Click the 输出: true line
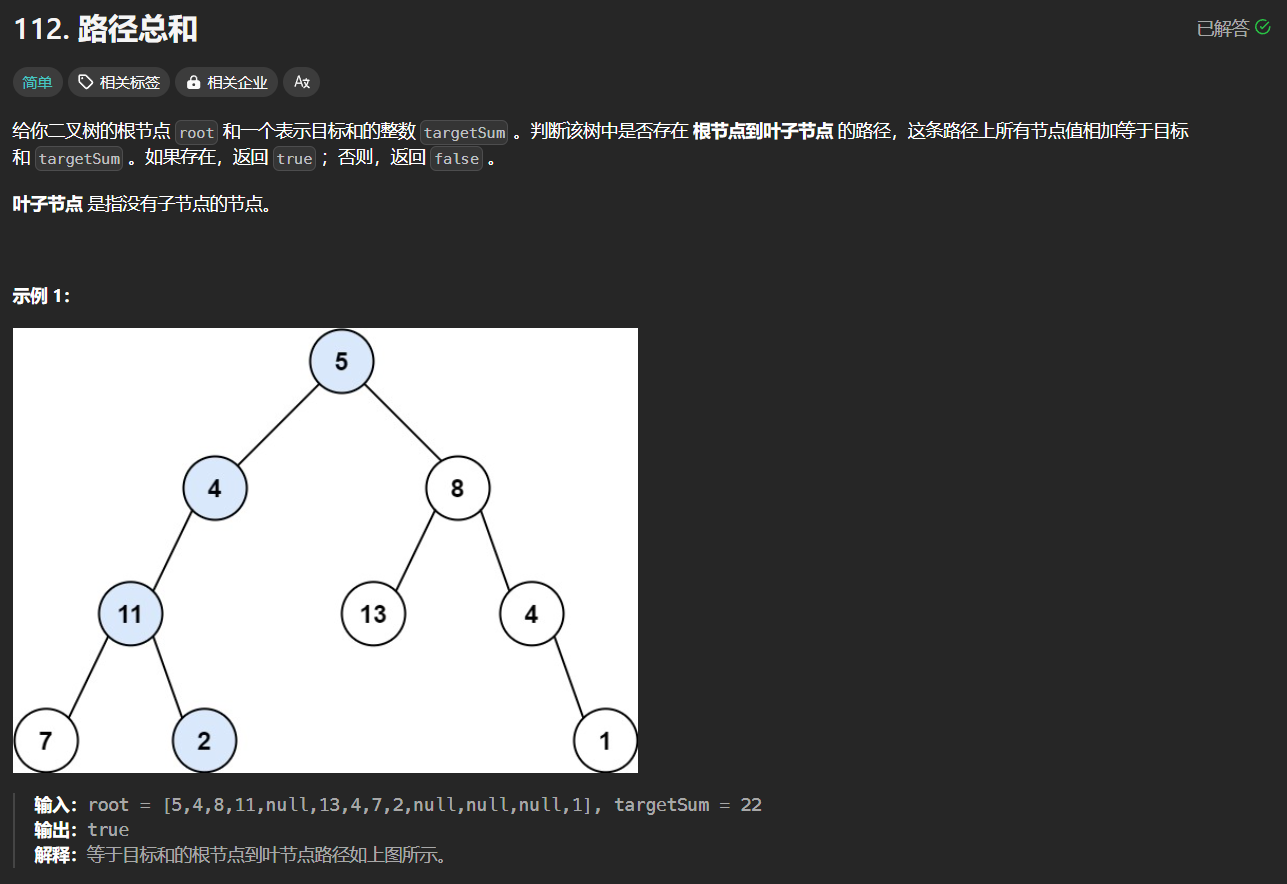 (82, 830)
